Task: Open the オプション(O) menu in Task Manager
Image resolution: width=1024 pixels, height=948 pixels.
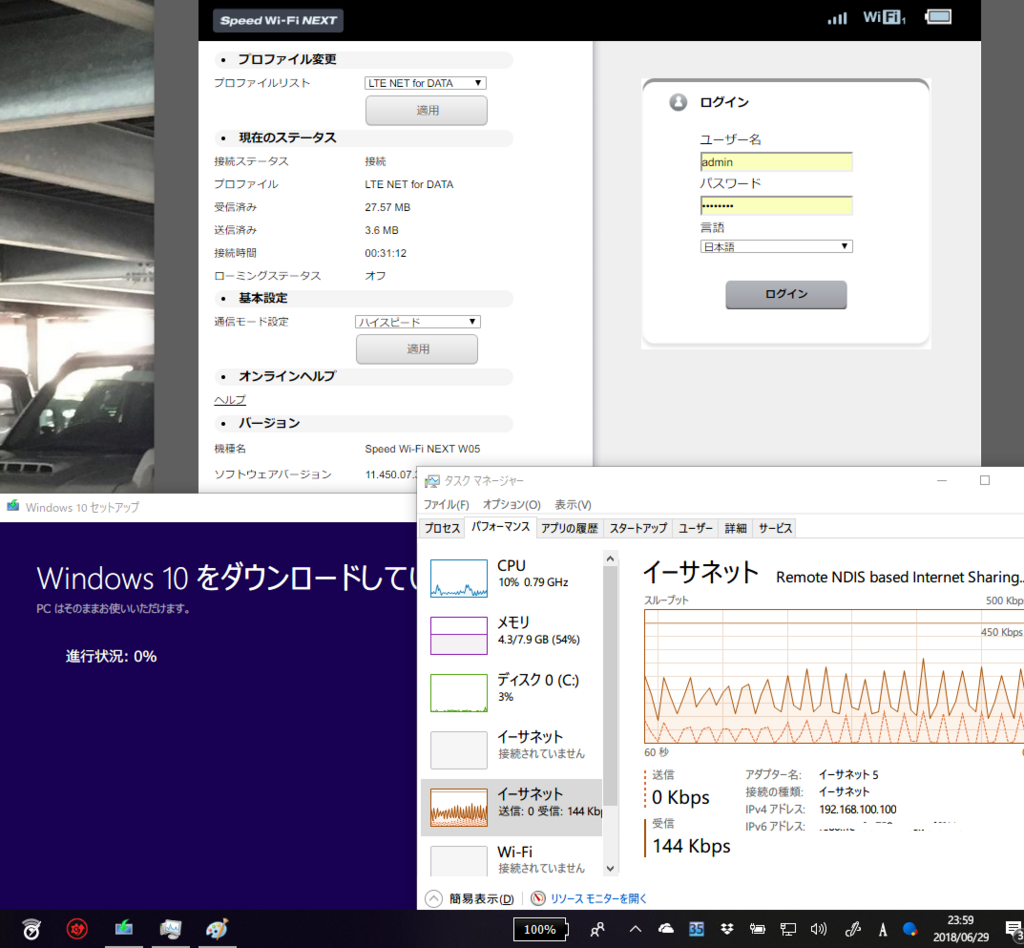Action: click(511, 505)
